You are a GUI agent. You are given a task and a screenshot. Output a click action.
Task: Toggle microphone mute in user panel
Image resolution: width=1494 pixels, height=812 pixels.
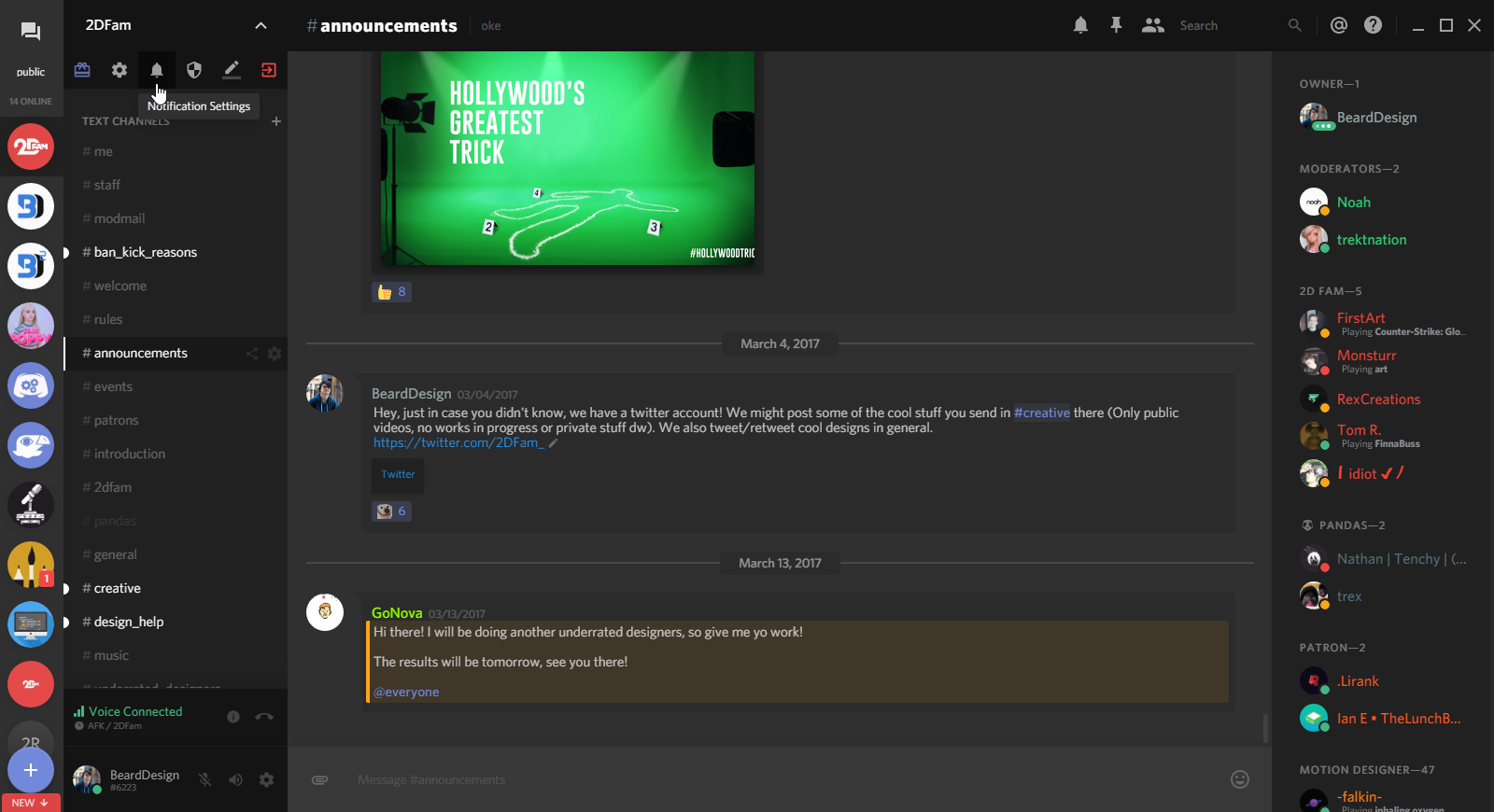(x=204, y=779)
